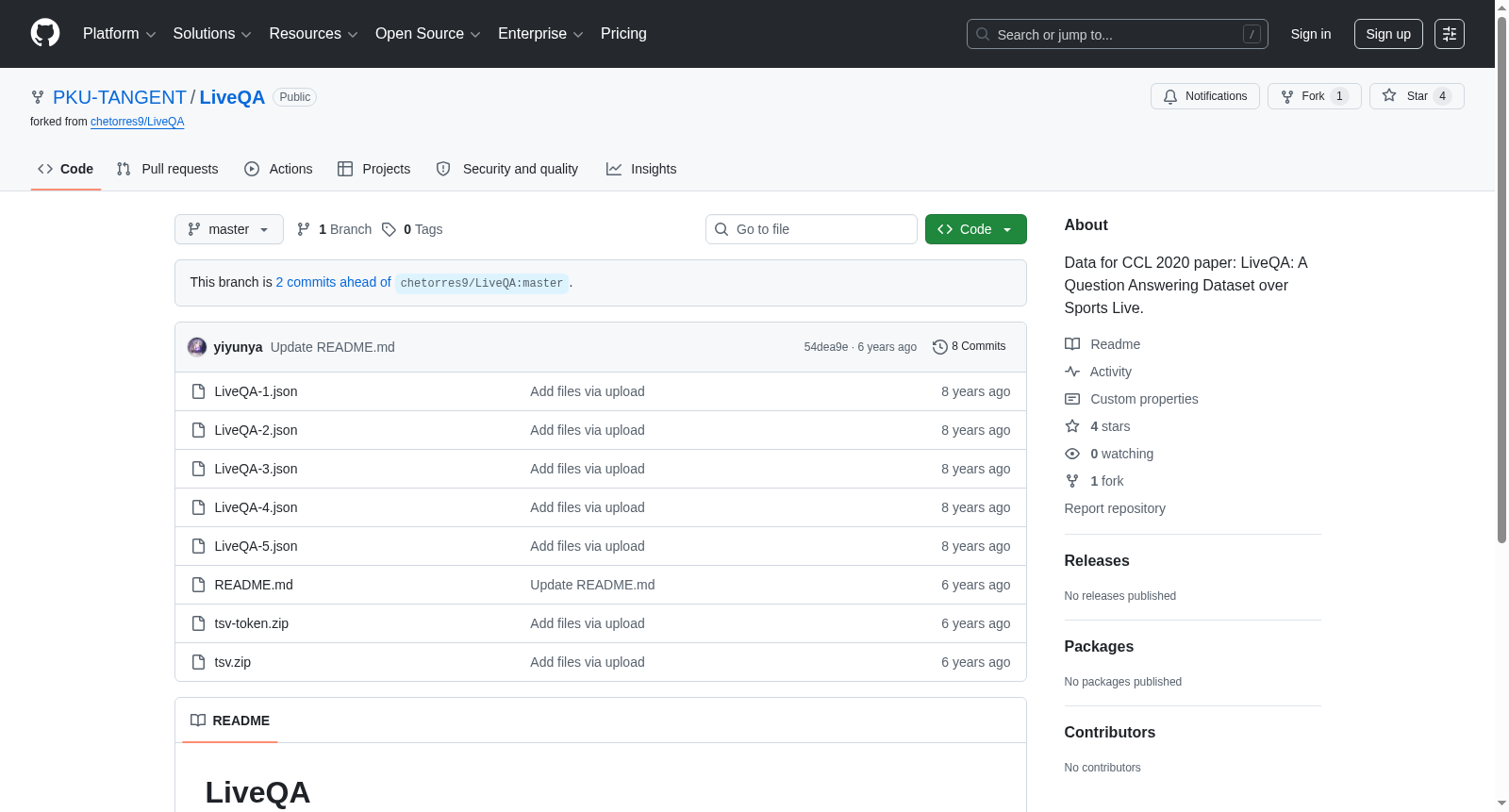Focus the Go to file field
This screenshot has width=1509, height=812.
pos(811,229)
